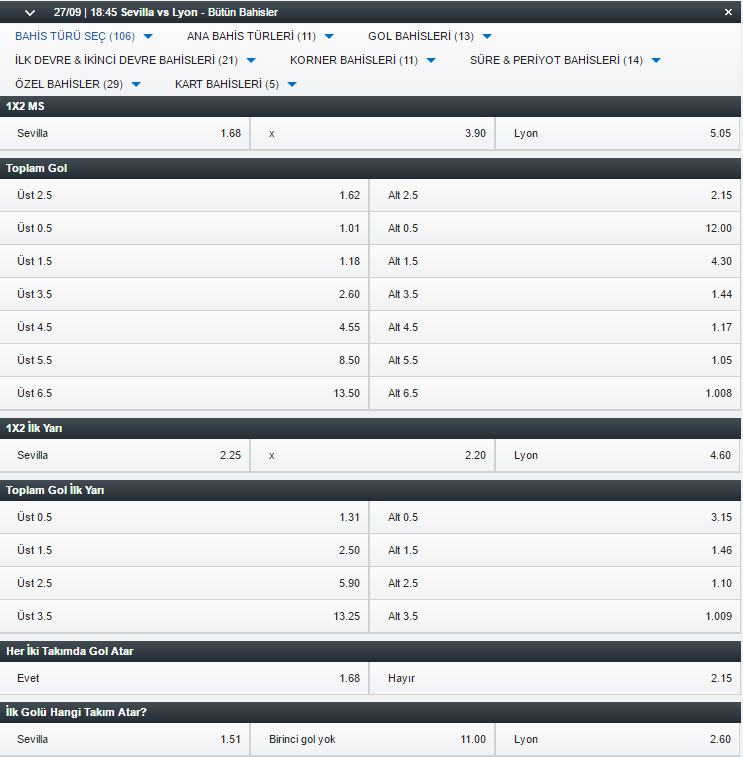Select Üst 6.5 odds 13.50
Viewport: 743px width, 757px height.
click(184, 393)
